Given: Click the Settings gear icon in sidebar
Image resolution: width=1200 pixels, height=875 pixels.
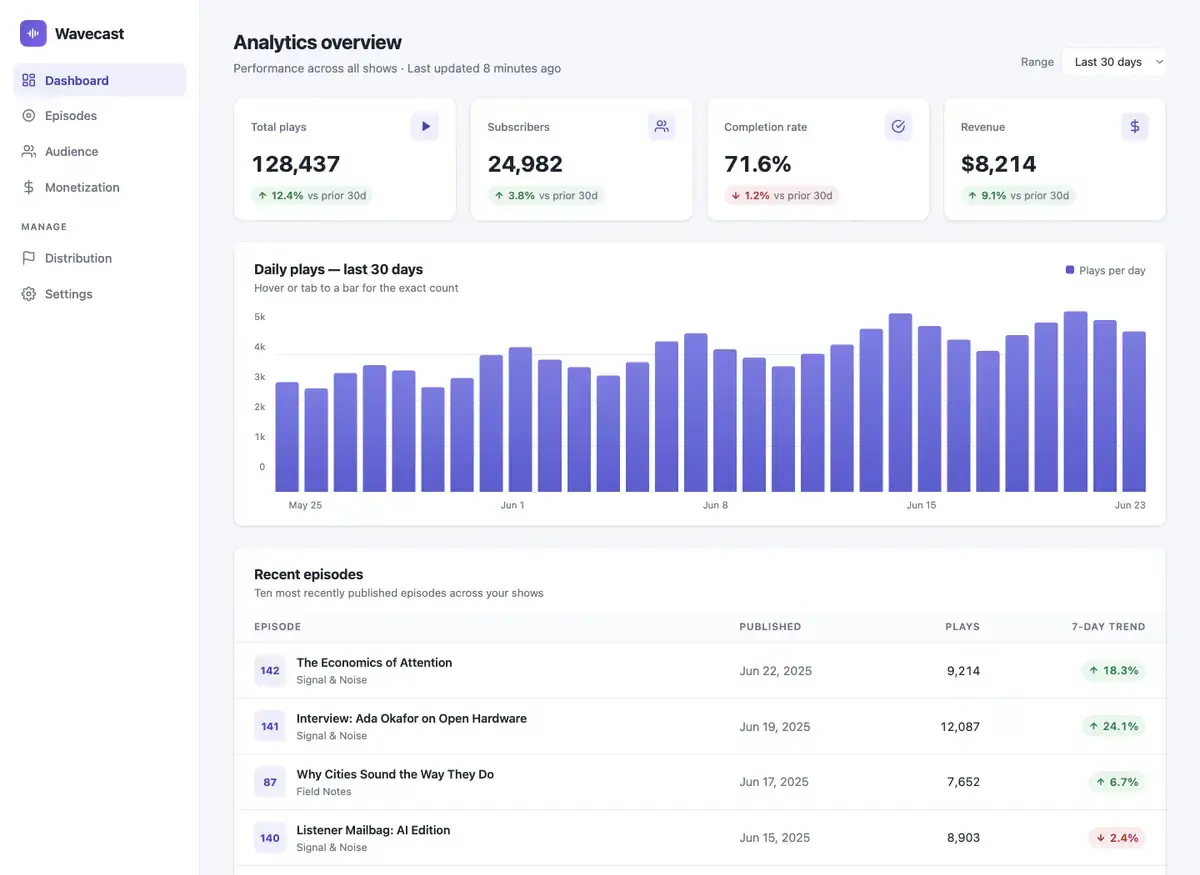Looking at the screenshot, I should click(x=29, y=294).
